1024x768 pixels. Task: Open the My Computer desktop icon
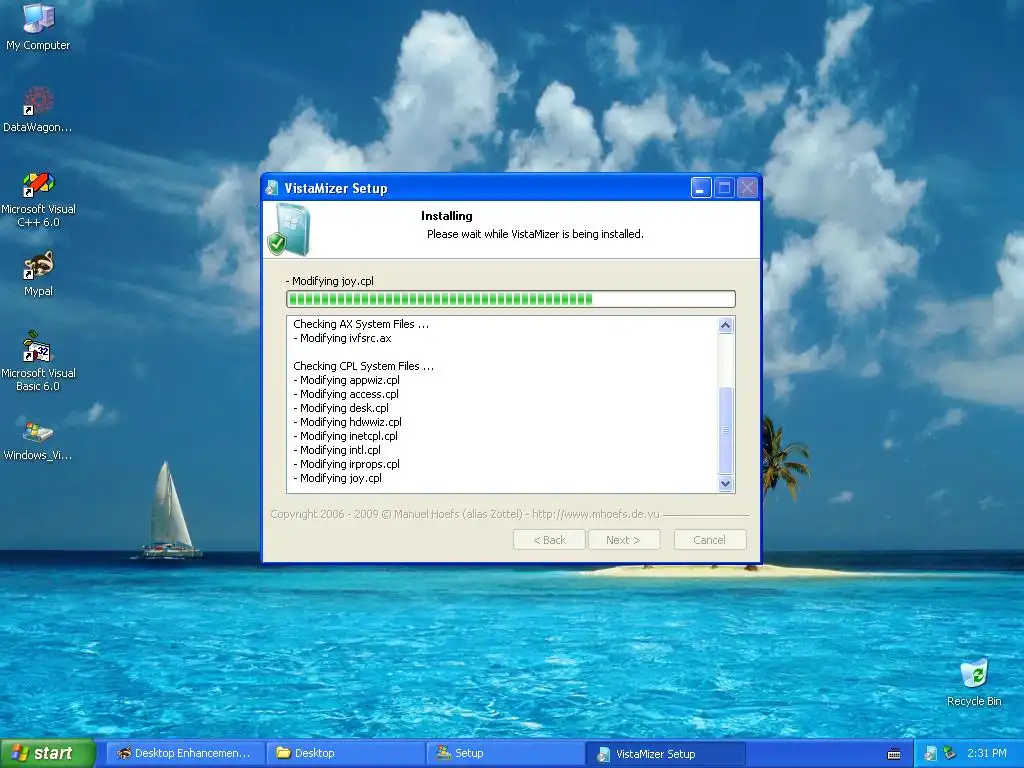(38, 27)
